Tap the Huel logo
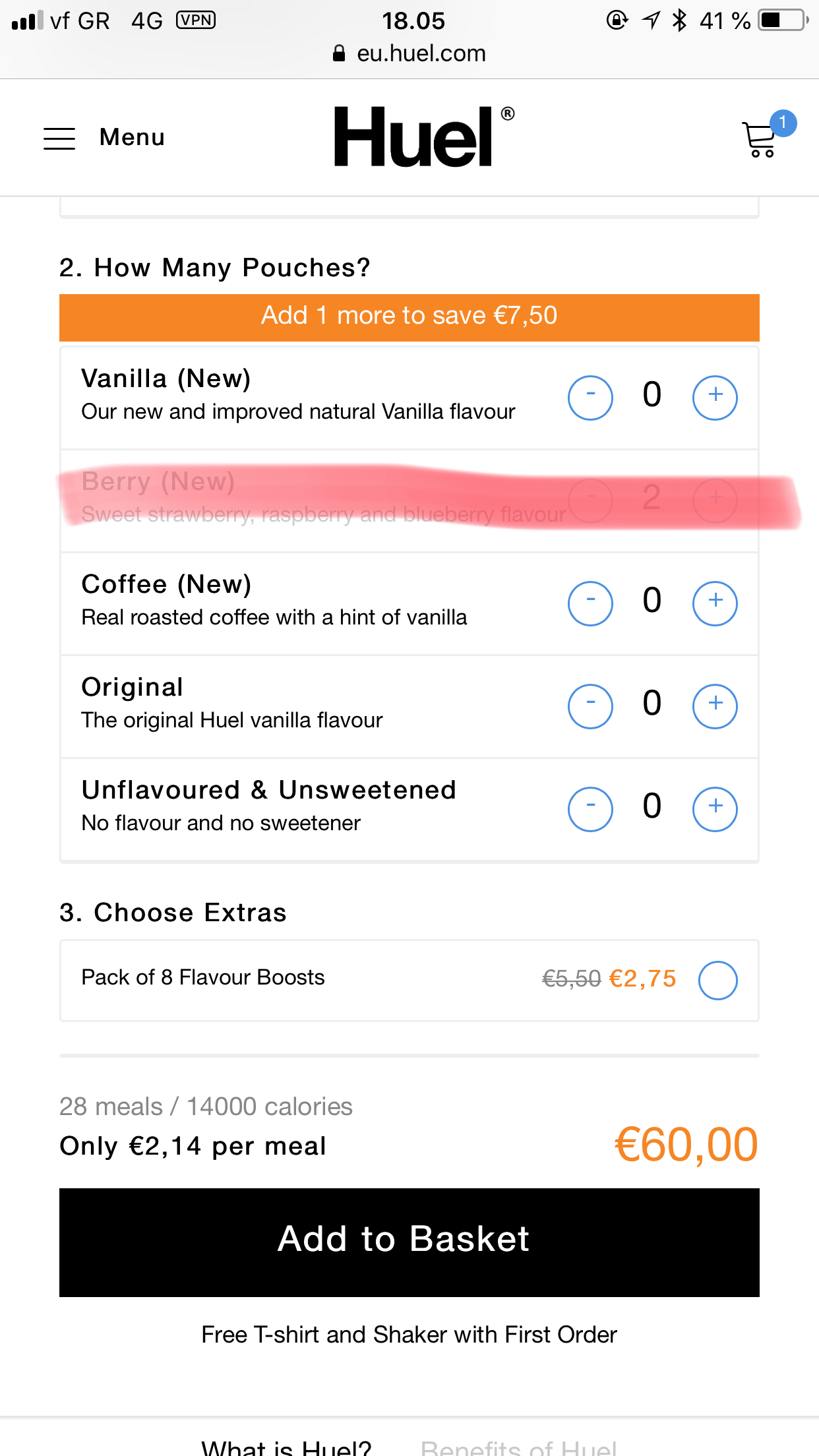Viewport: 819px width, 1456px height. tap(424, 136)
